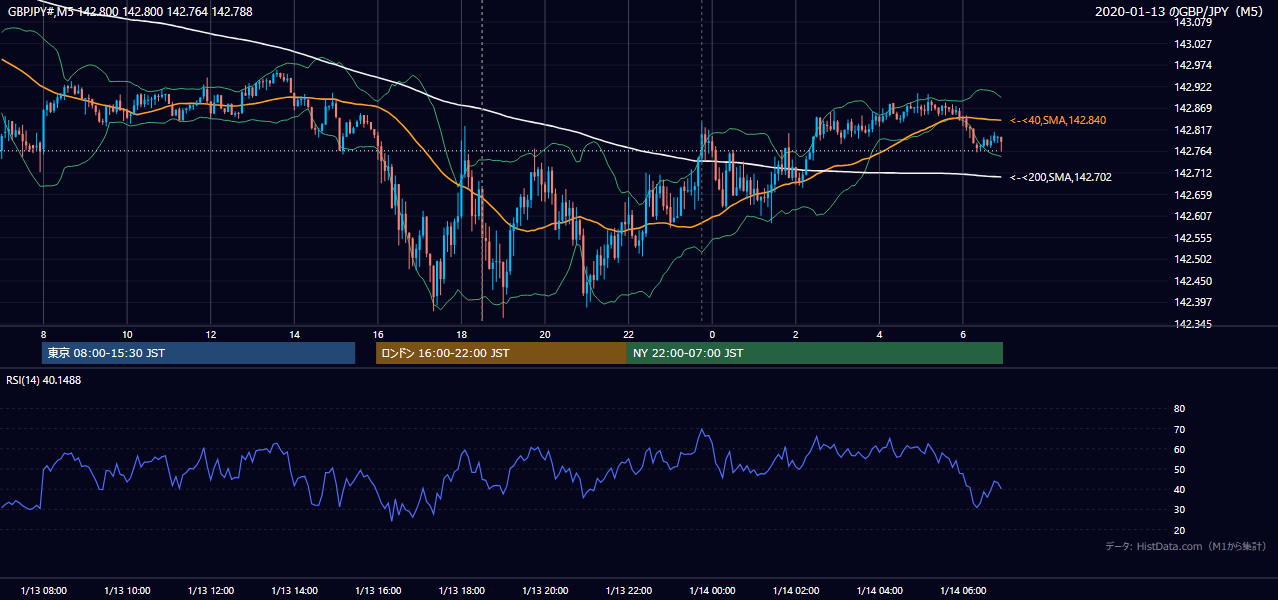Click the 200 SMA 142.702 label
The image size is (1278, 600).
tap(1061, 177)
